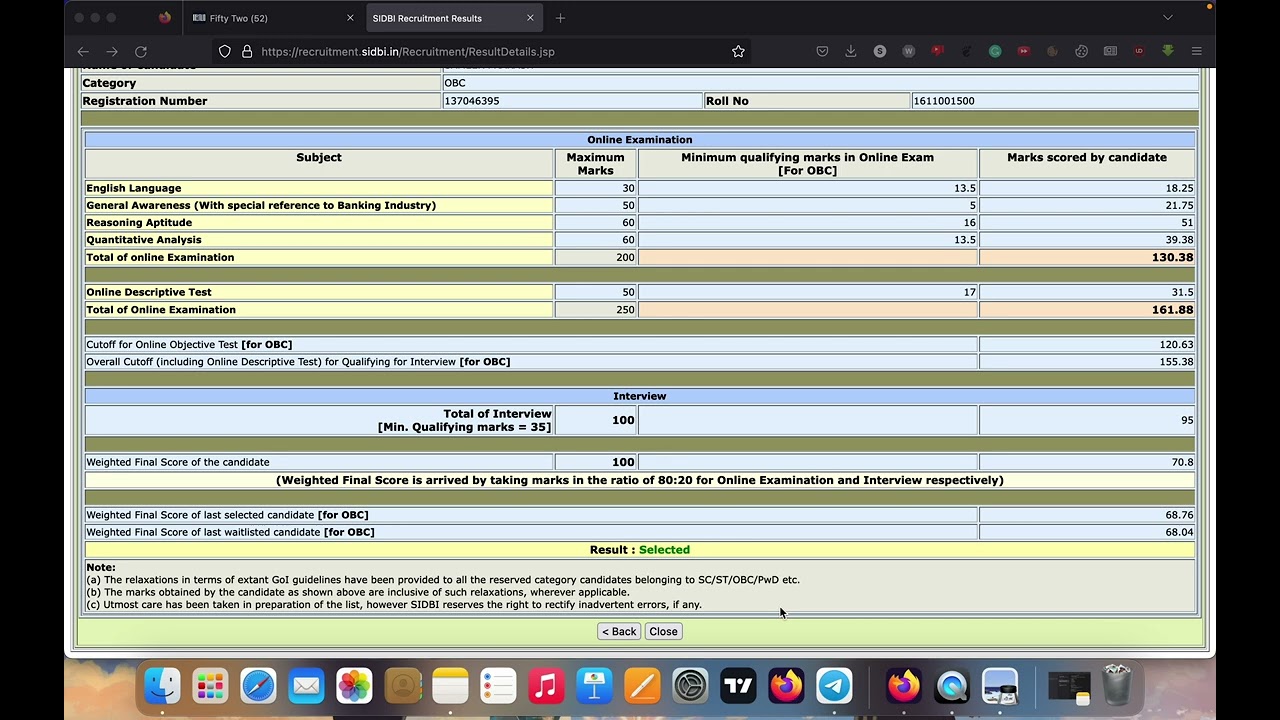
Task: Click the green download-arrow extension icon
Action: tap(1168, 51)
